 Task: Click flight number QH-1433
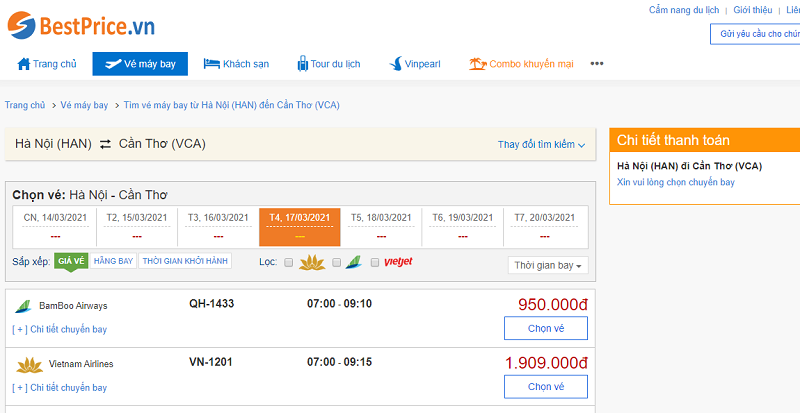[x=211, y=304]
